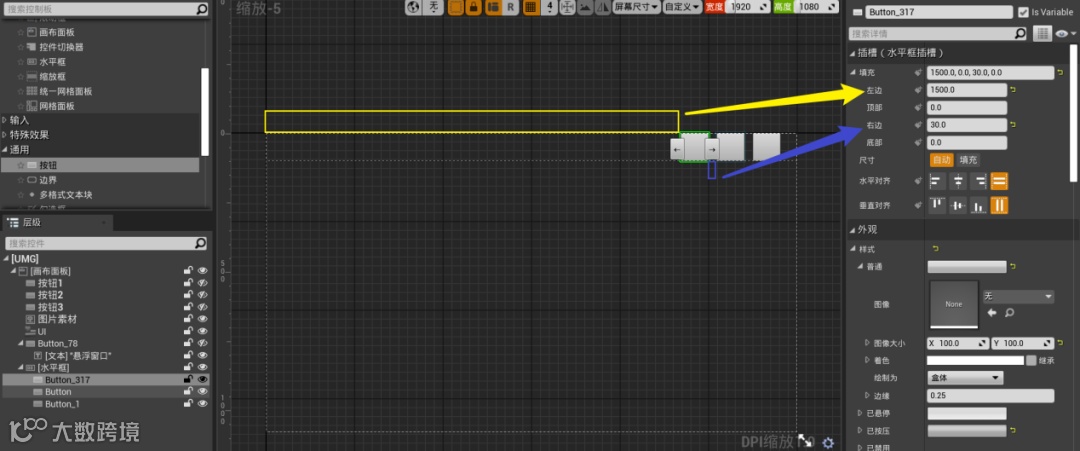Set vertical alignment to center
The width and height of the screenshot is (1080, 451).
click(958, 204)
